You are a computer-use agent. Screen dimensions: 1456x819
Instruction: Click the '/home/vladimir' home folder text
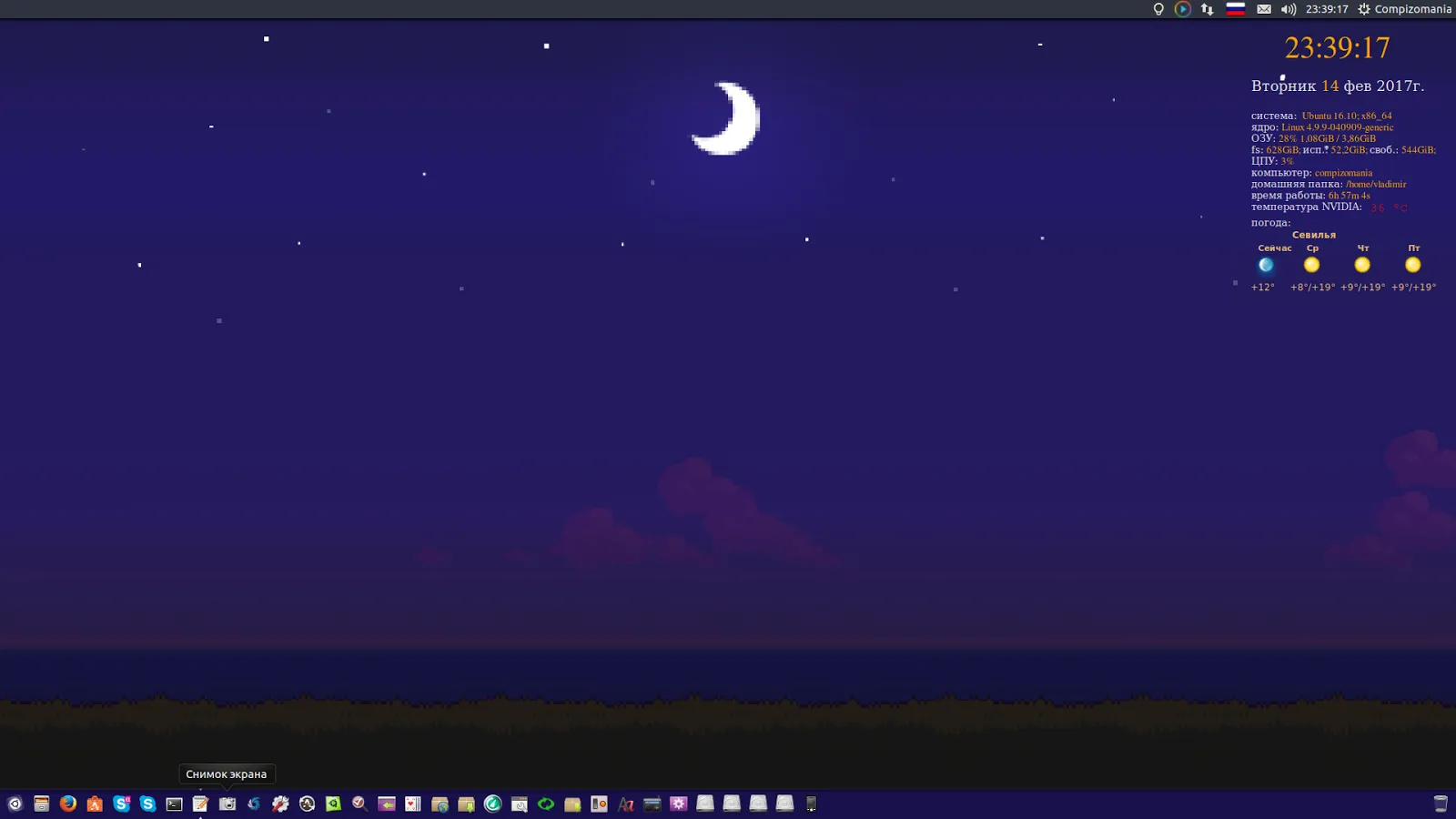point(1376,184)
